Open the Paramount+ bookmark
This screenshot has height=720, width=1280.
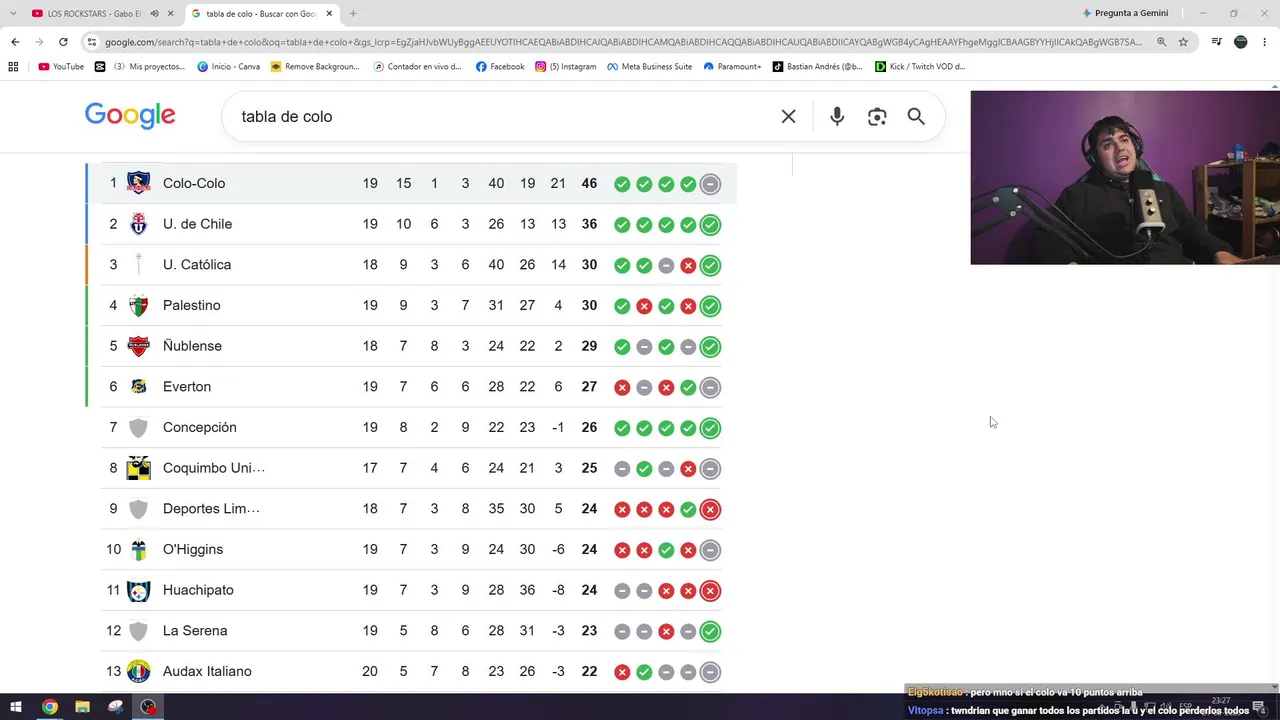click(733, 67)
